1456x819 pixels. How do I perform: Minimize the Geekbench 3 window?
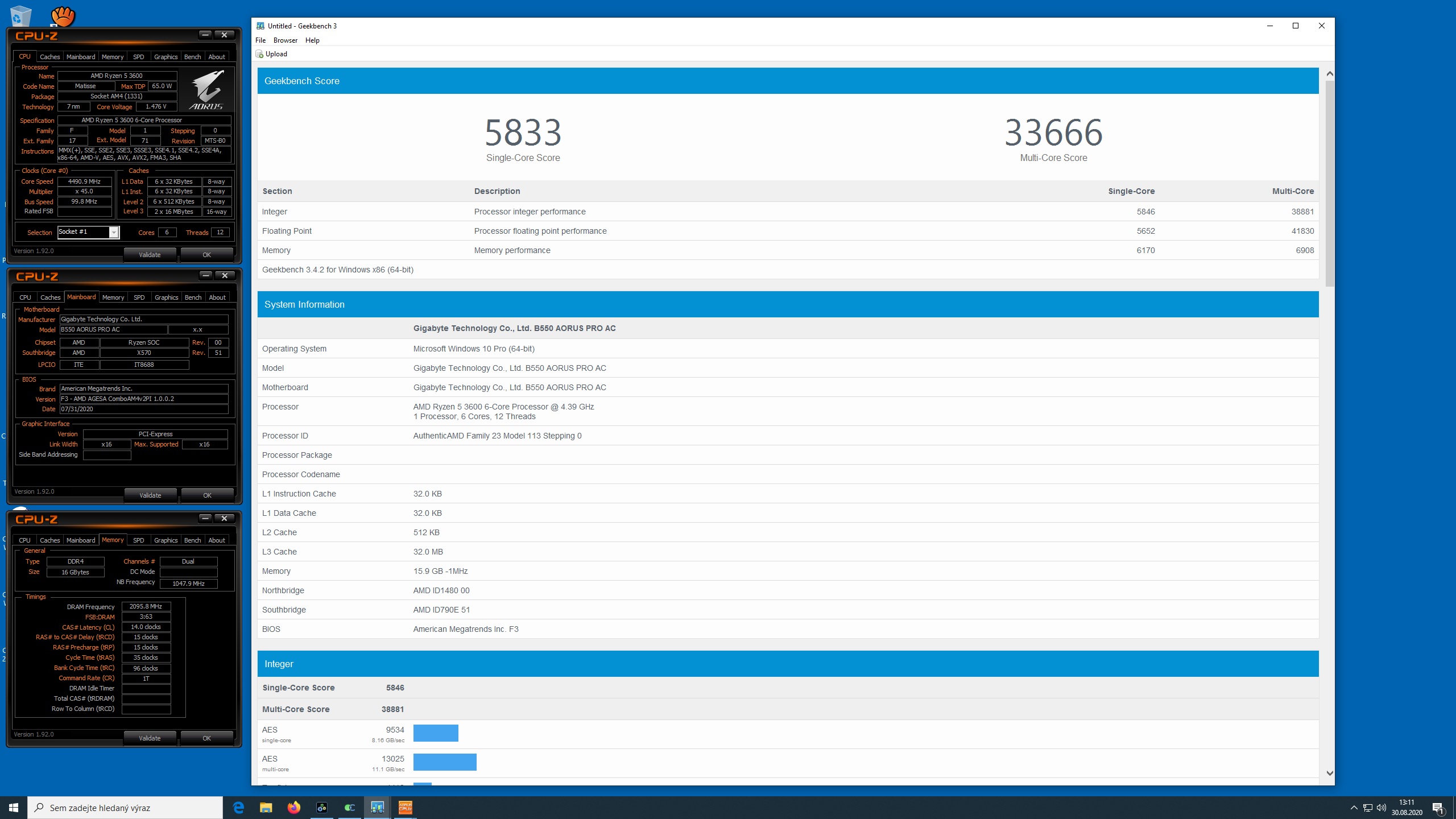coord(1270,26)
